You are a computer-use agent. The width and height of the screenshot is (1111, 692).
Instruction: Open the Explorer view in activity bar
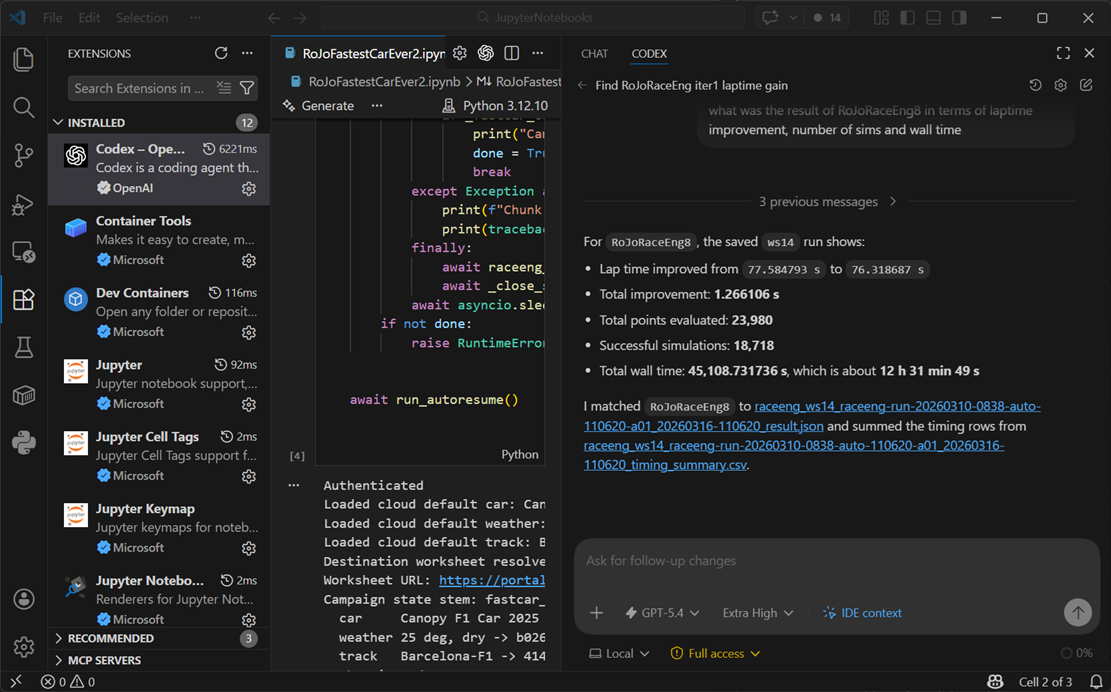(x=23, y=59)
